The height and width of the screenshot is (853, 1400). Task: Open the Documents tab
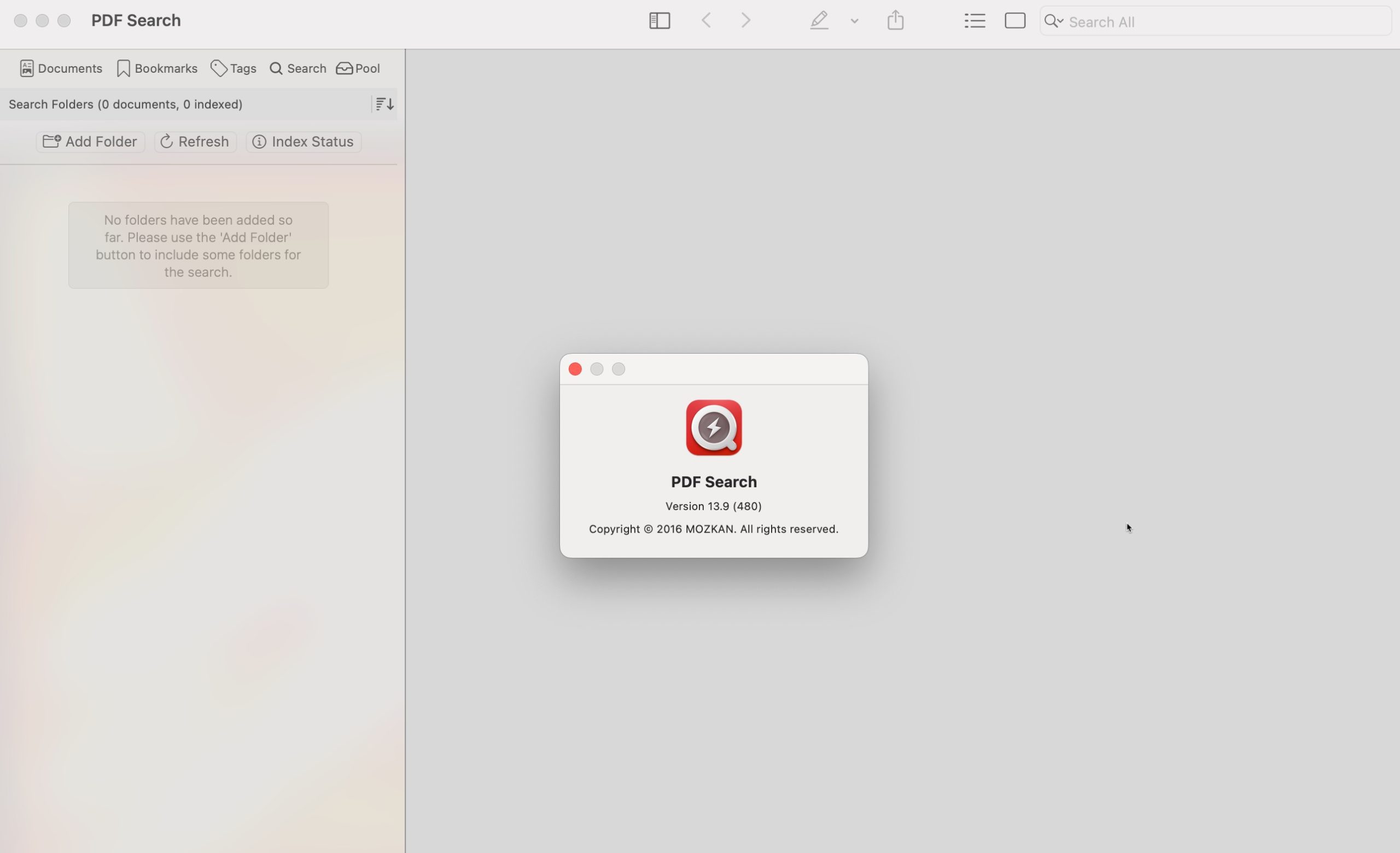coord(61,69)
